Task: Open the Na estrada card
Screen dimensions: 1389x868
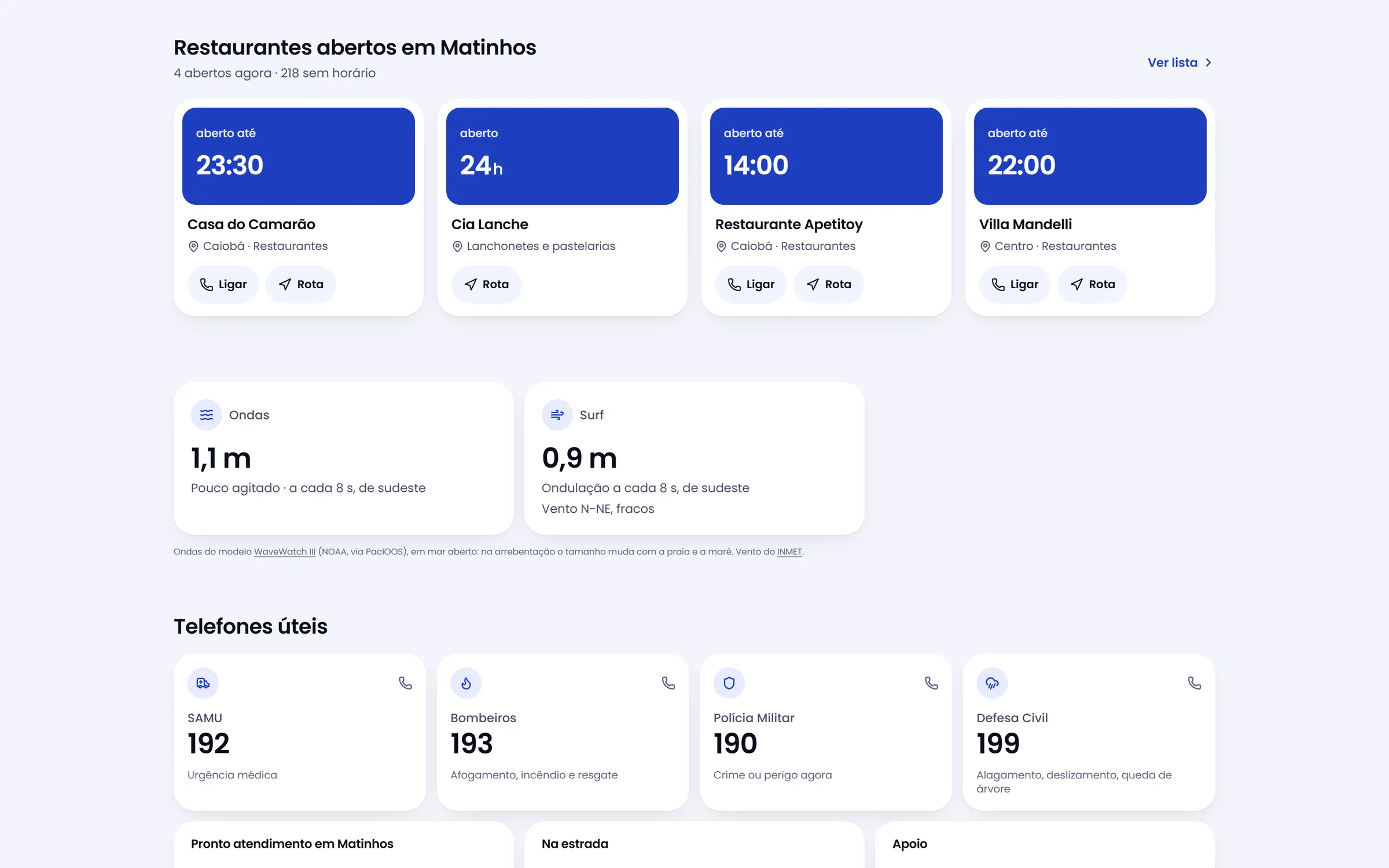Action: [694, 845]
